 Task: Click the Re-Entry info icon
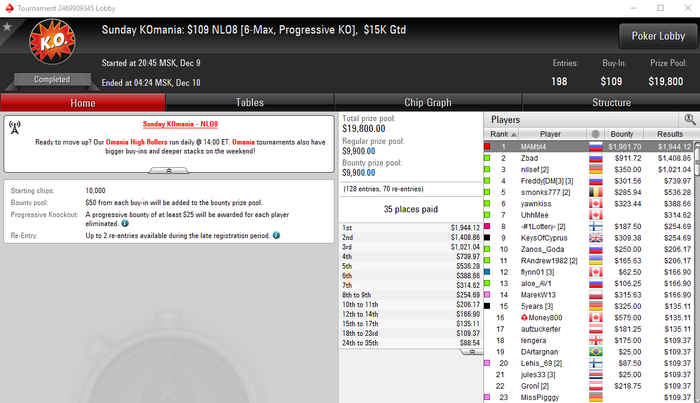click(276, 235)
